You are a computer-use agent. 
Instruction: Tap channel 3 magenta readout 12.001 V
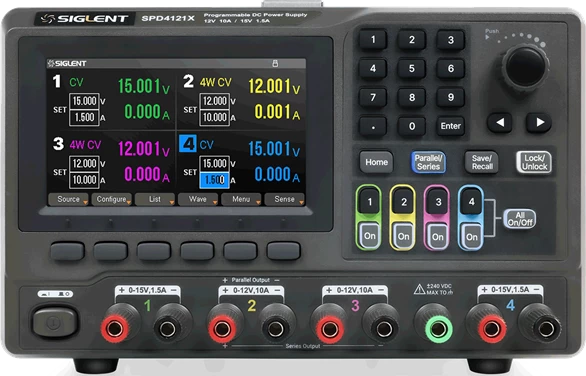(144, 149)
